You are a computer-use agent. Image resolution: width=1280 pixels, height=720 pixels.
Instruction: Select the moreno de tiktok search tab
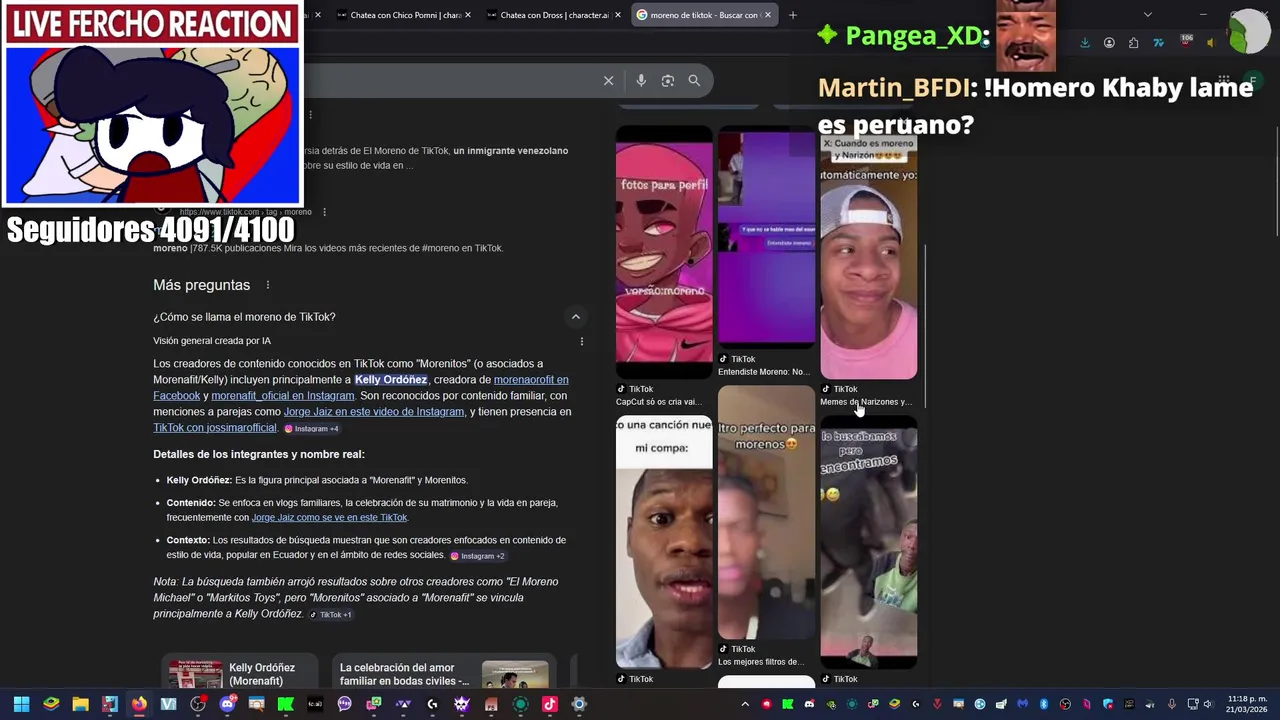tap(703, 15)
